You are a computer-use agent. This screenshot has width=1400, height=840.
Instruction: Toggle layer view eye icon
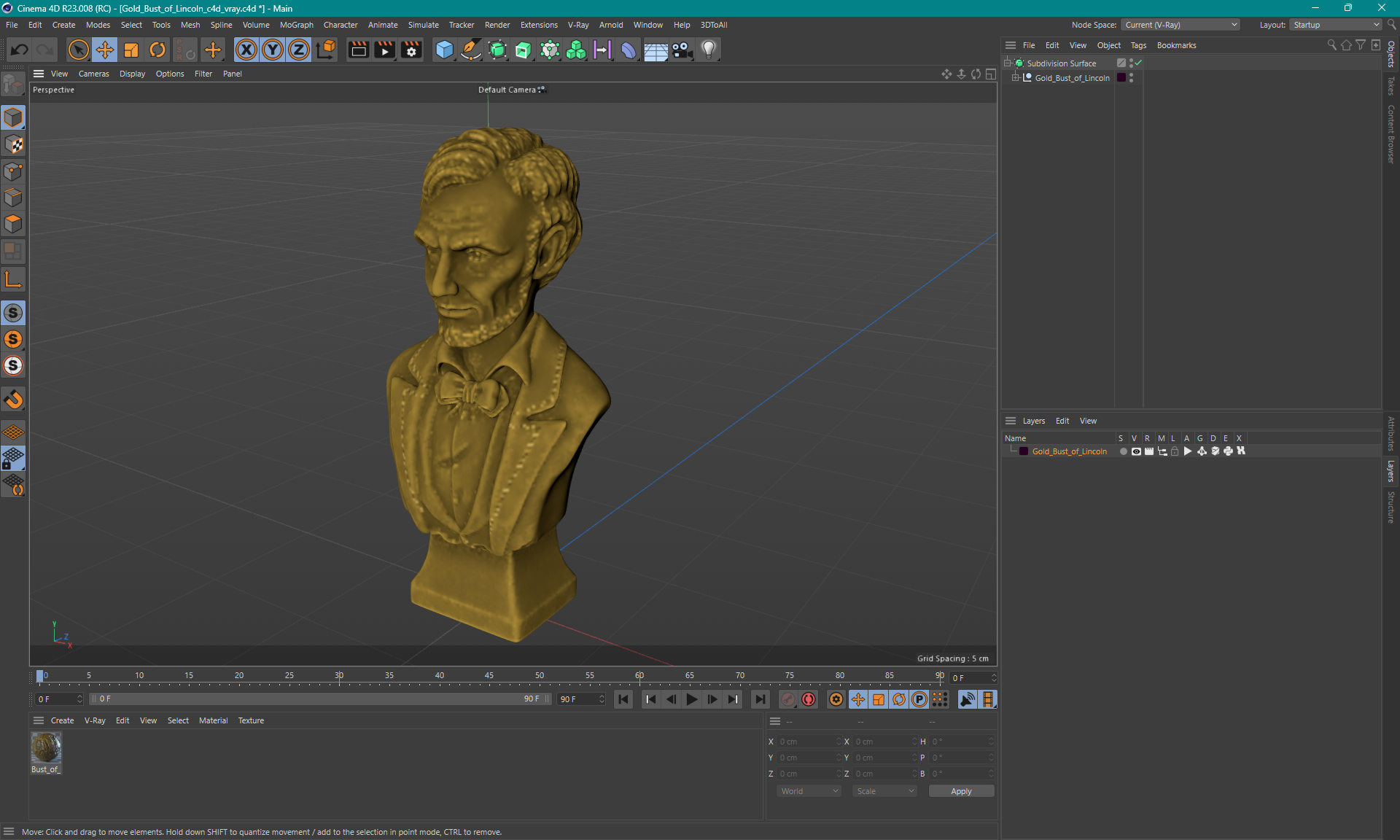click(x=1136, y=451)
